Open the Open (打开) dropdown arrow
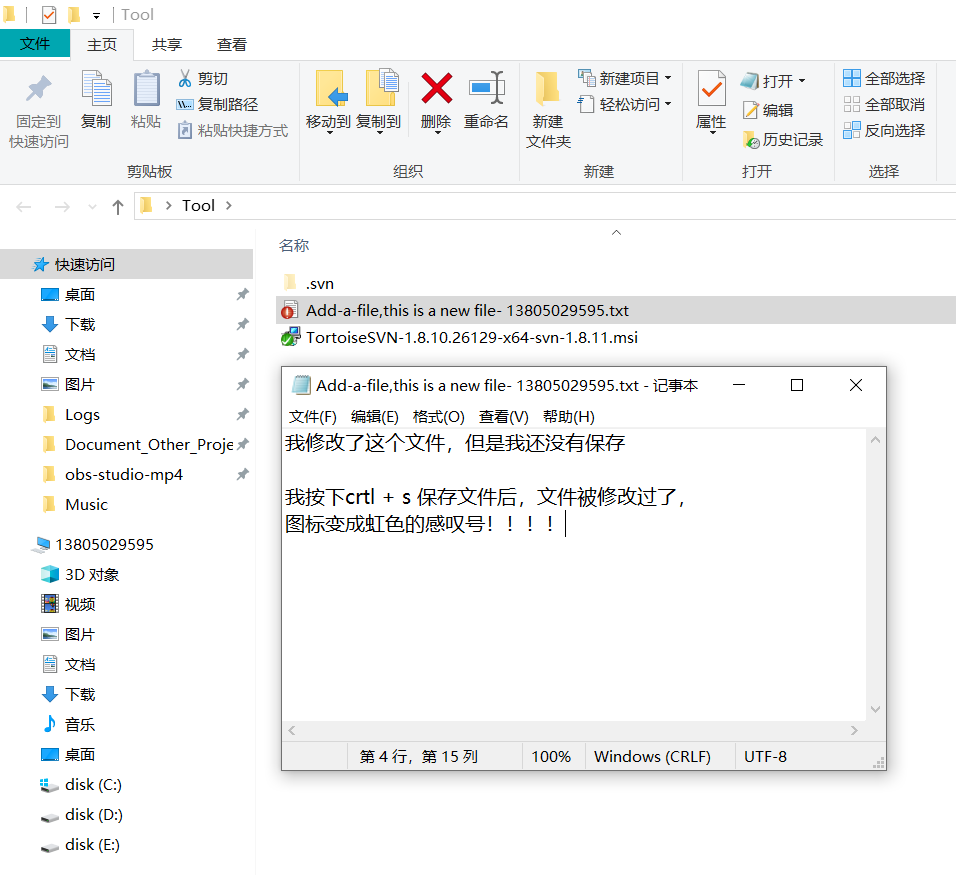 (x=802, y=81)
